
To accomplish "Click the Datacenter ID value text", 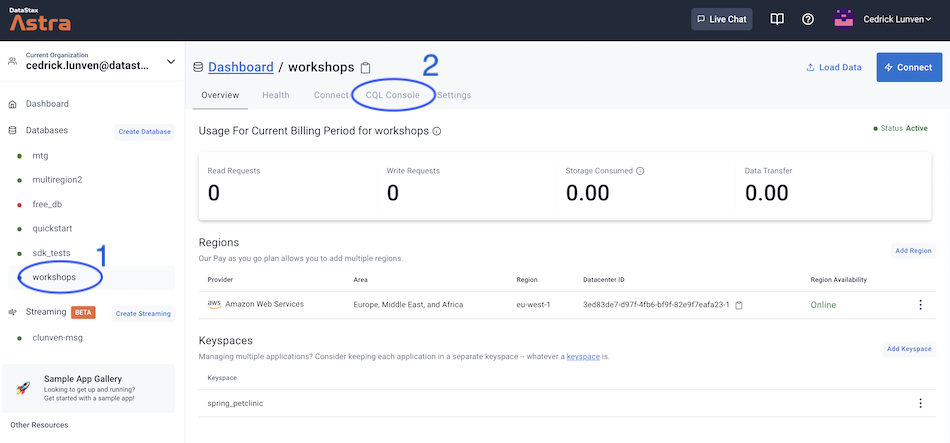I will [656, 305].
